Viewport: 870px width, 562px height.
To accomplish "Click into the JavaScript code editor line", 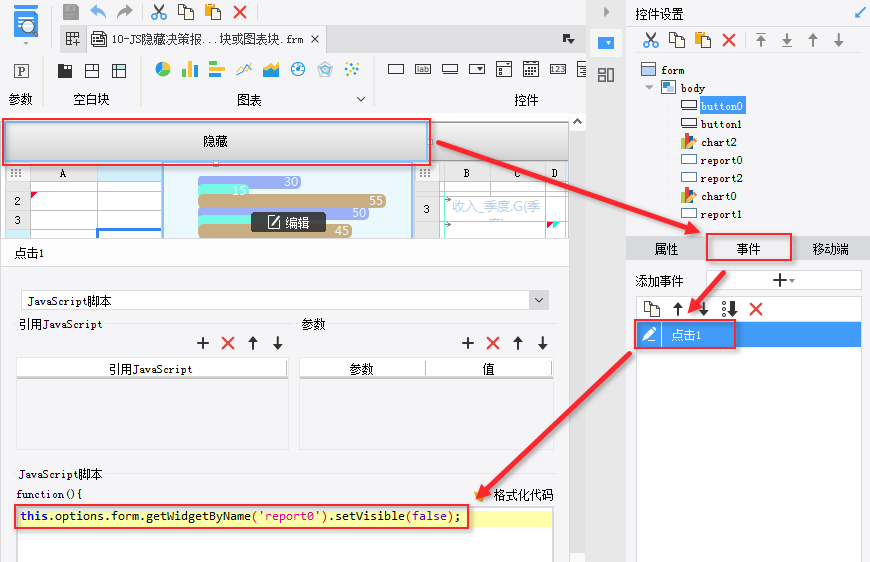I will pos(285,517).
